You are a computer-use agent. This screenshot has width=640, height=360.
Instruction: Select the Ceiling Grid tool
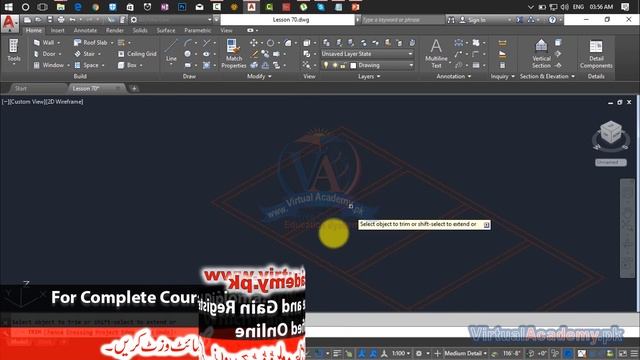pyautogui.click(x=137, y=54)
